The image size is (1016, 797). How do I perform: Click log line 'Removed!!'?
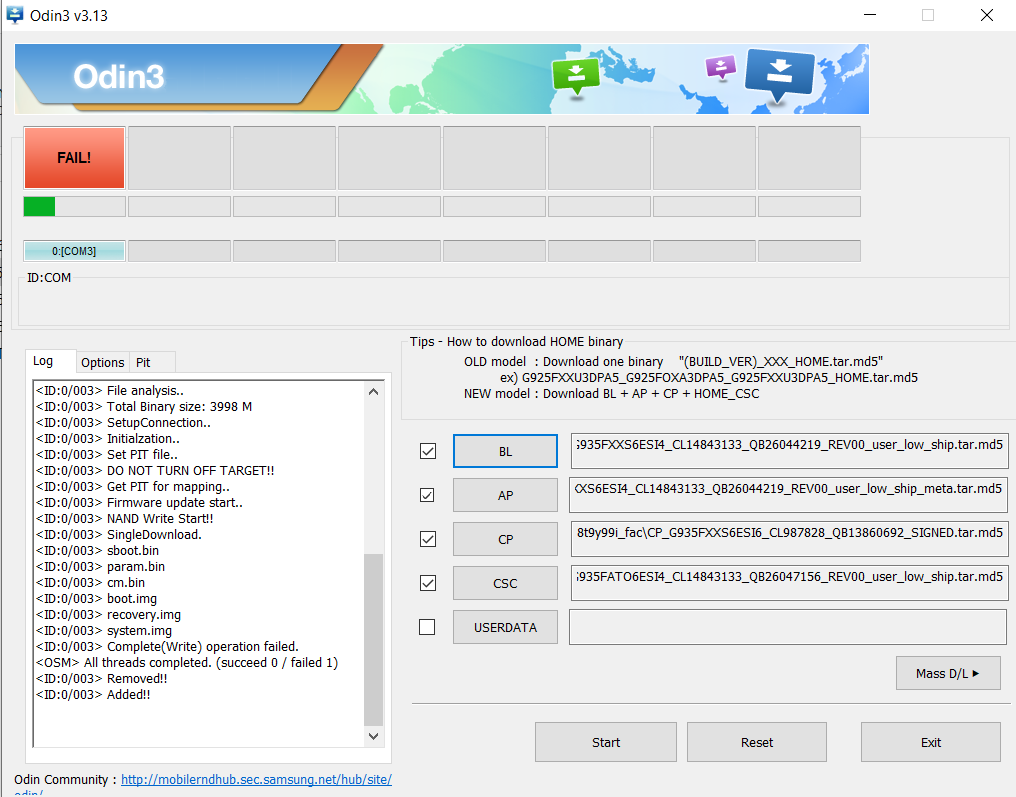coord(102,678)
